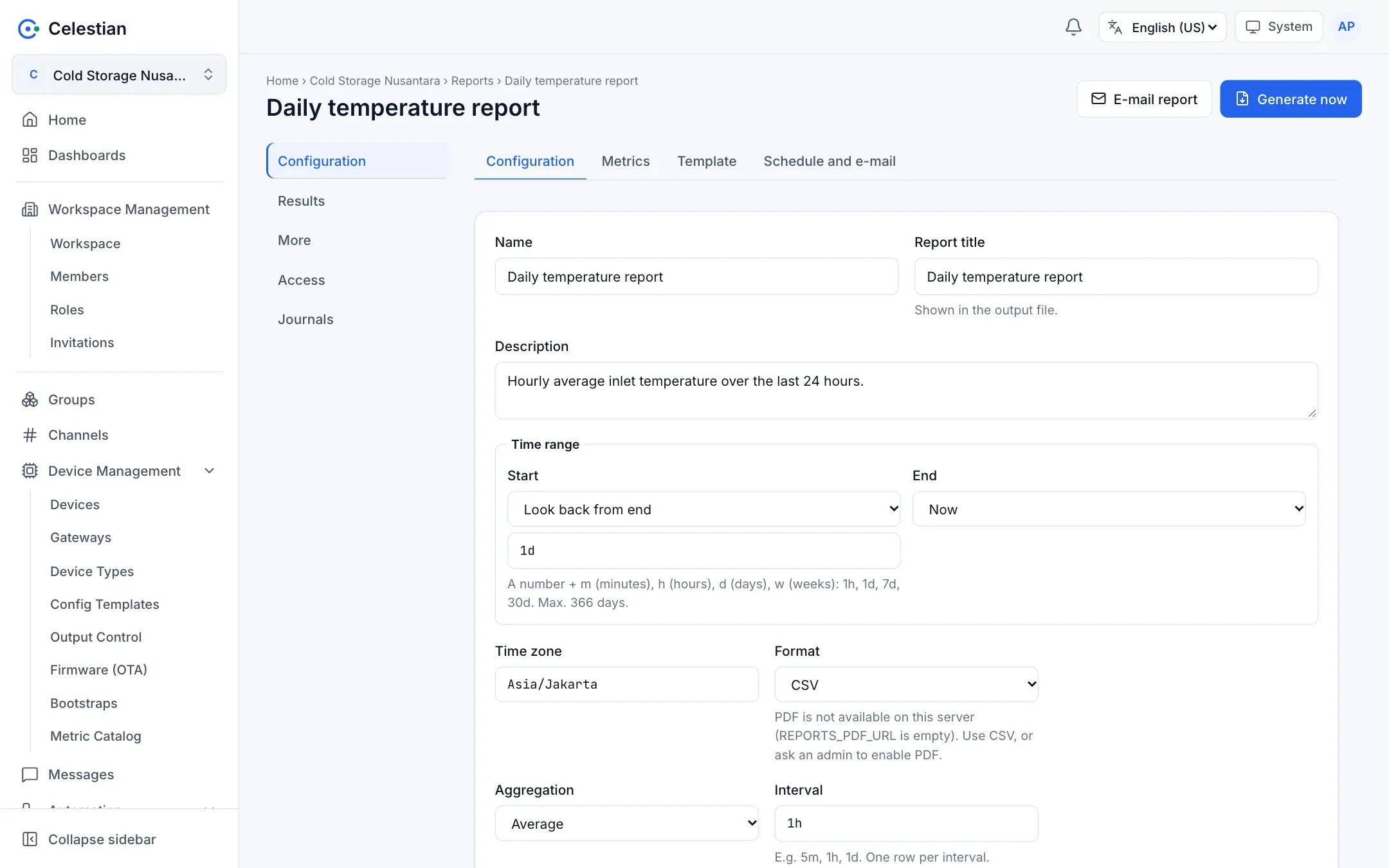Open the English (US) language dropdown
Viewport: 1389px width, 868px height.
1162,27
